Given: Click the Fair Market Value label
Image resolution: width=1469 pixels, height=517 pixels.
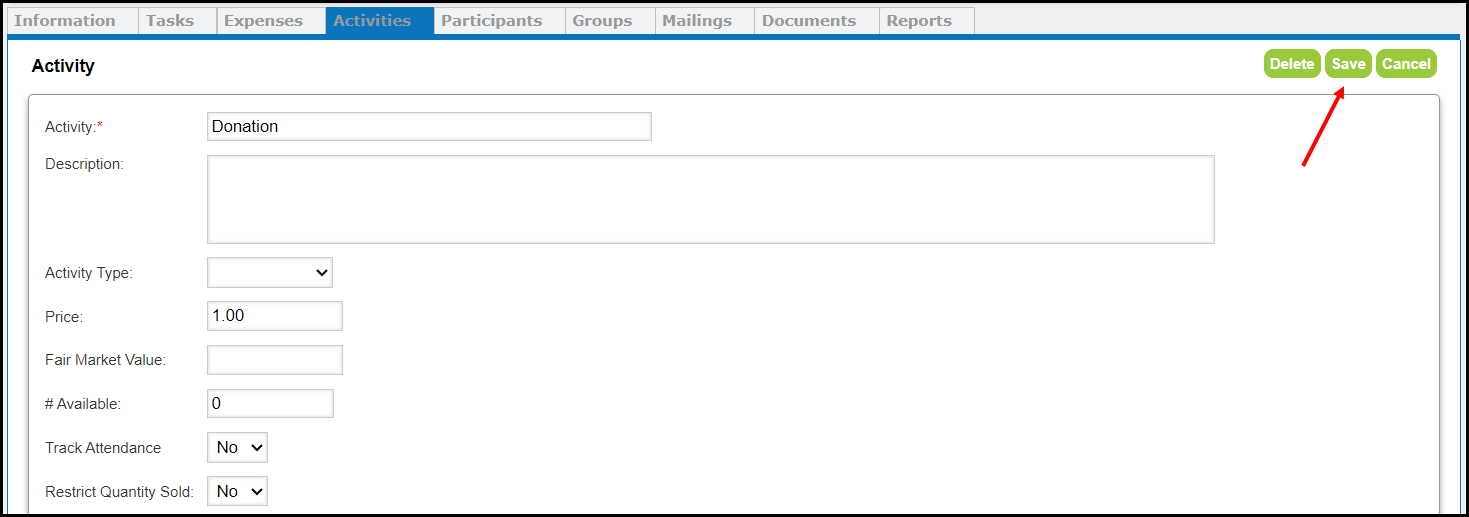Looking at the screenshot, I should point(105,360).
